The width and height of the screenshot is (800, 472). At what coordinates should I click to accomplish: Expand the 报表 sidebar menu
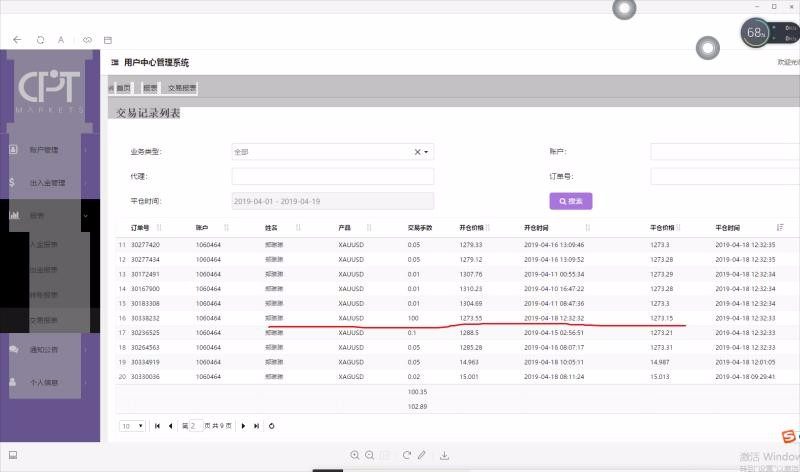point(50,215)
